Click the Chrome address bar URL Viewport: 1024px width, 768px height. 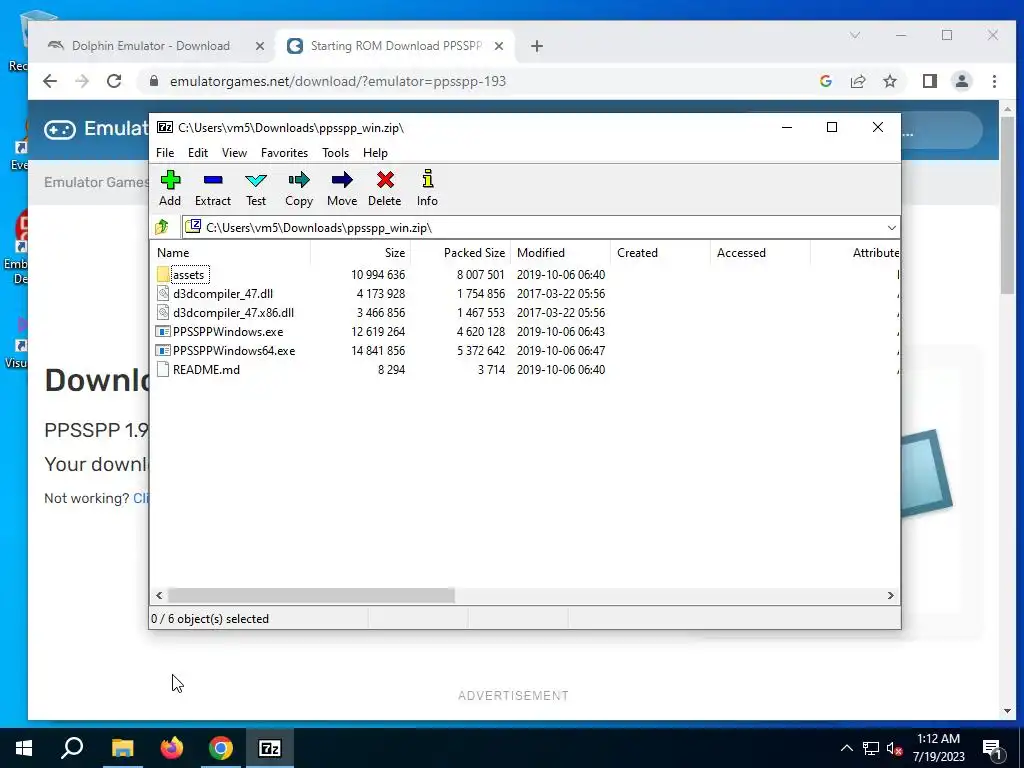coord(338,82)
